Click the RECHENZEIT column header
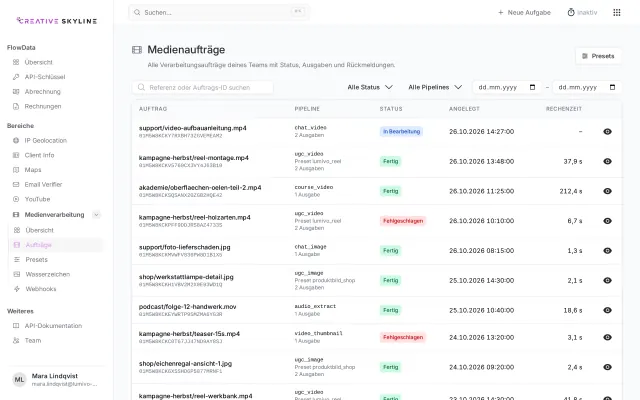The image size is (640, 400). coord(564,109)
